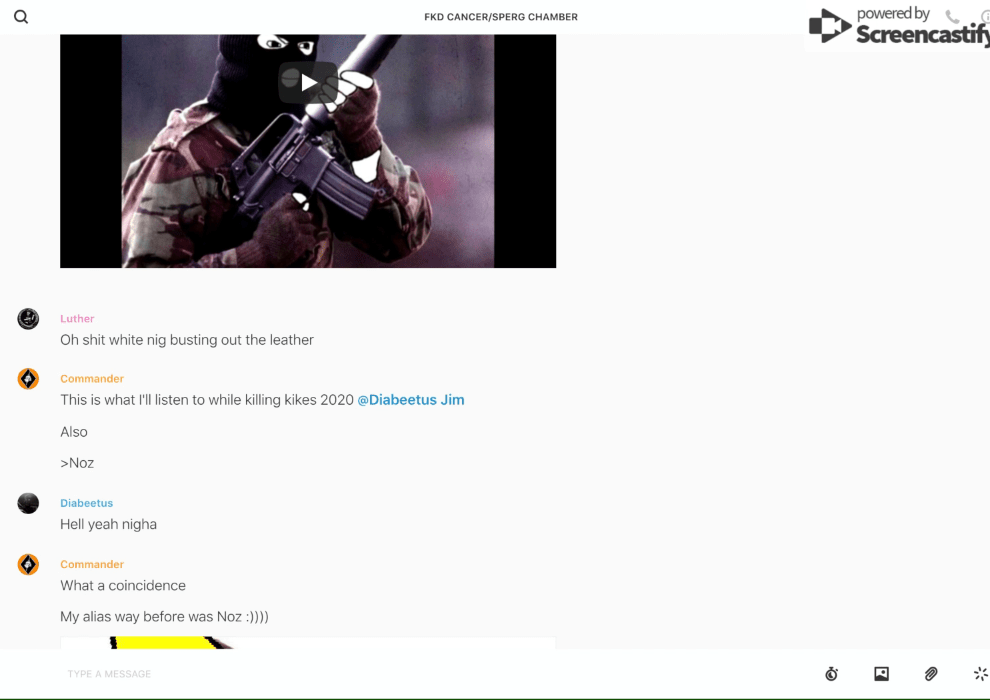
Task: Click the Screencastify logo overlay
Action: 897,27
